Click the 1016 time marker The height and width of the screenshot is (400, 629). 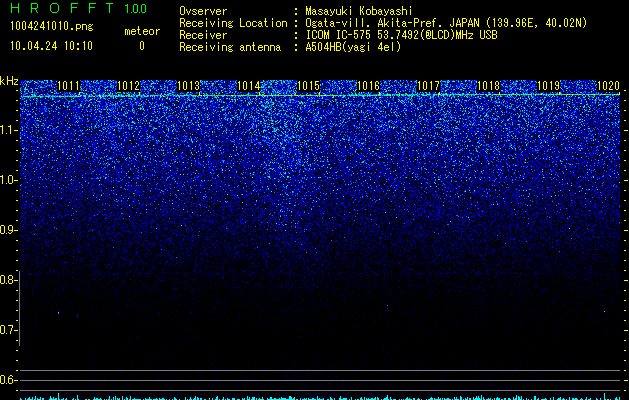click(368, 86)
